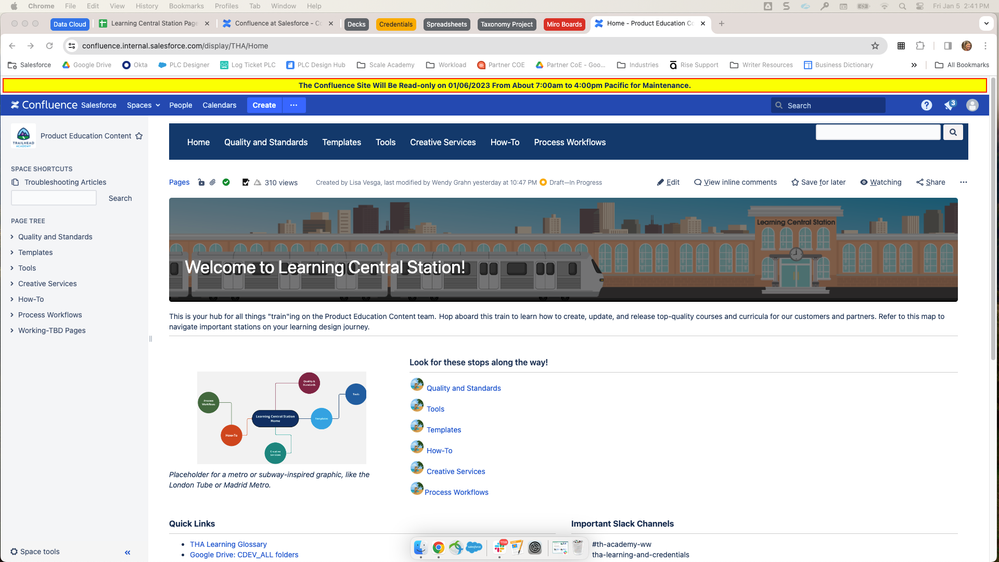Reload page with Chrome refresh icon
This screenshot has height=562, width=999.
[x=49, y=46]
